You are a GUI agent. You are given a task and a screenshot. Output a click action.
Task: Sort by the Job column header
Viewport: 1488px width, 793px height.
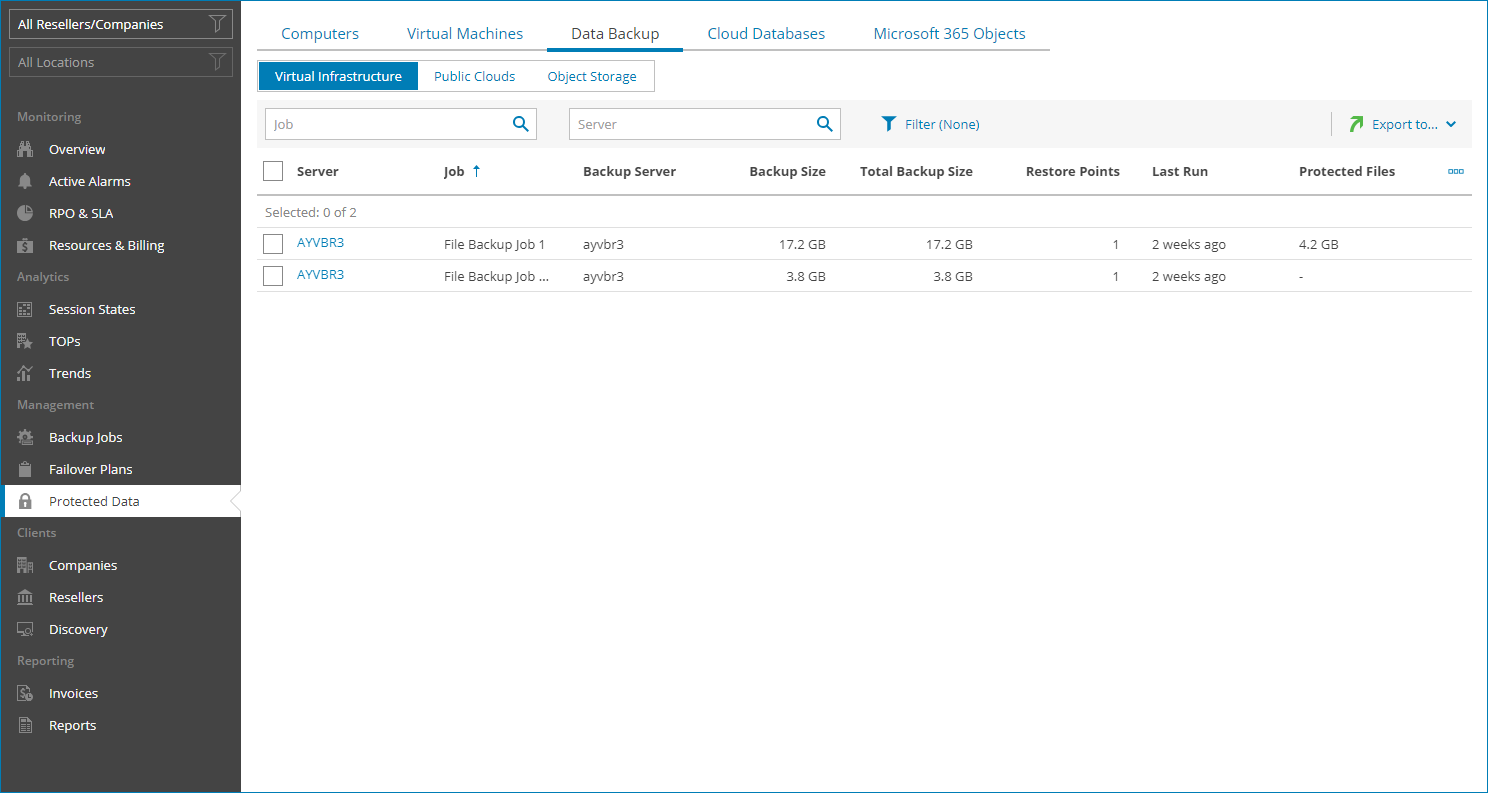point(454,172)
